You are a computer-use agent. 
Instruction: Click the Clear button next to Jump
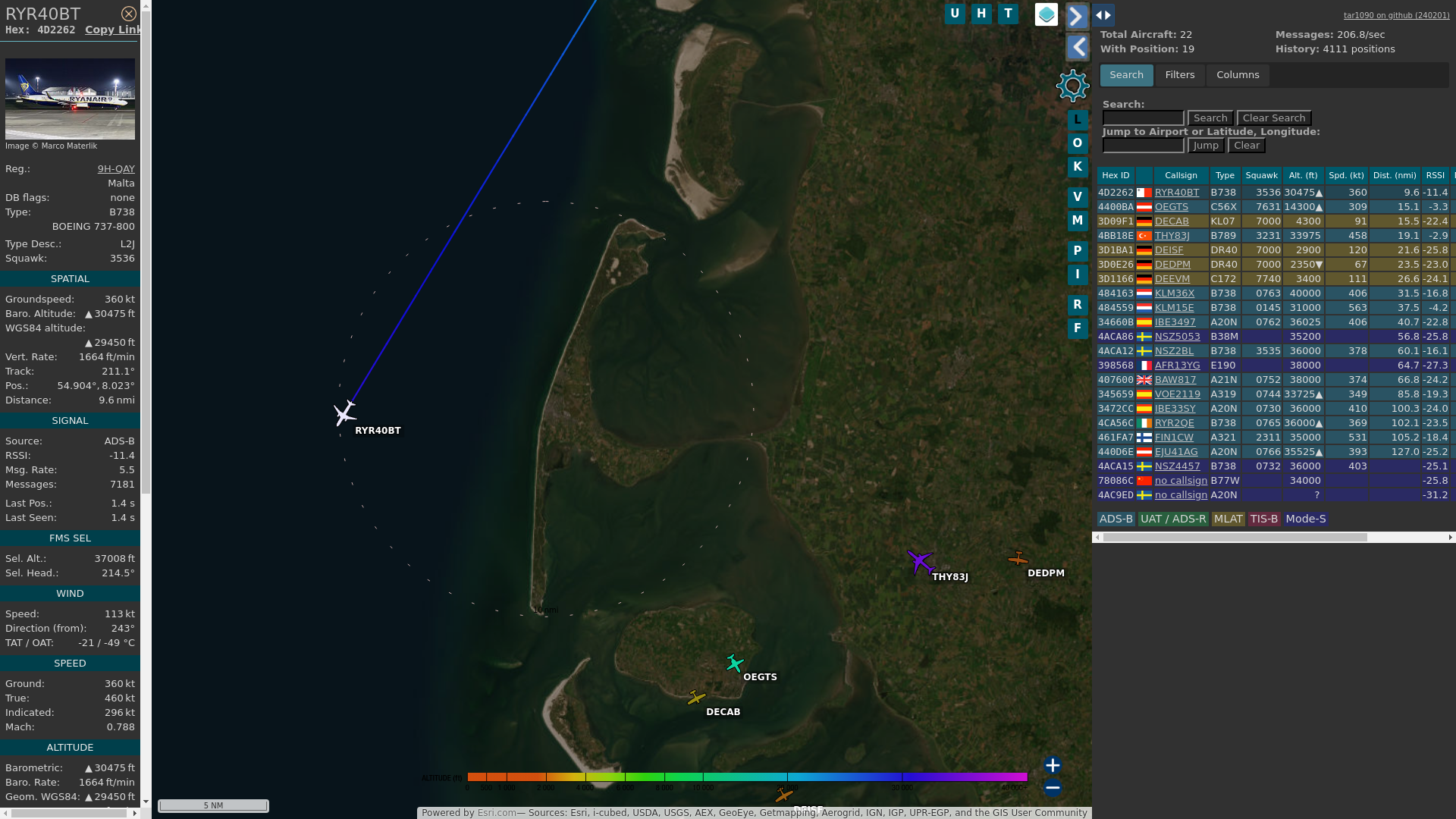click(x=1247, y=146)
